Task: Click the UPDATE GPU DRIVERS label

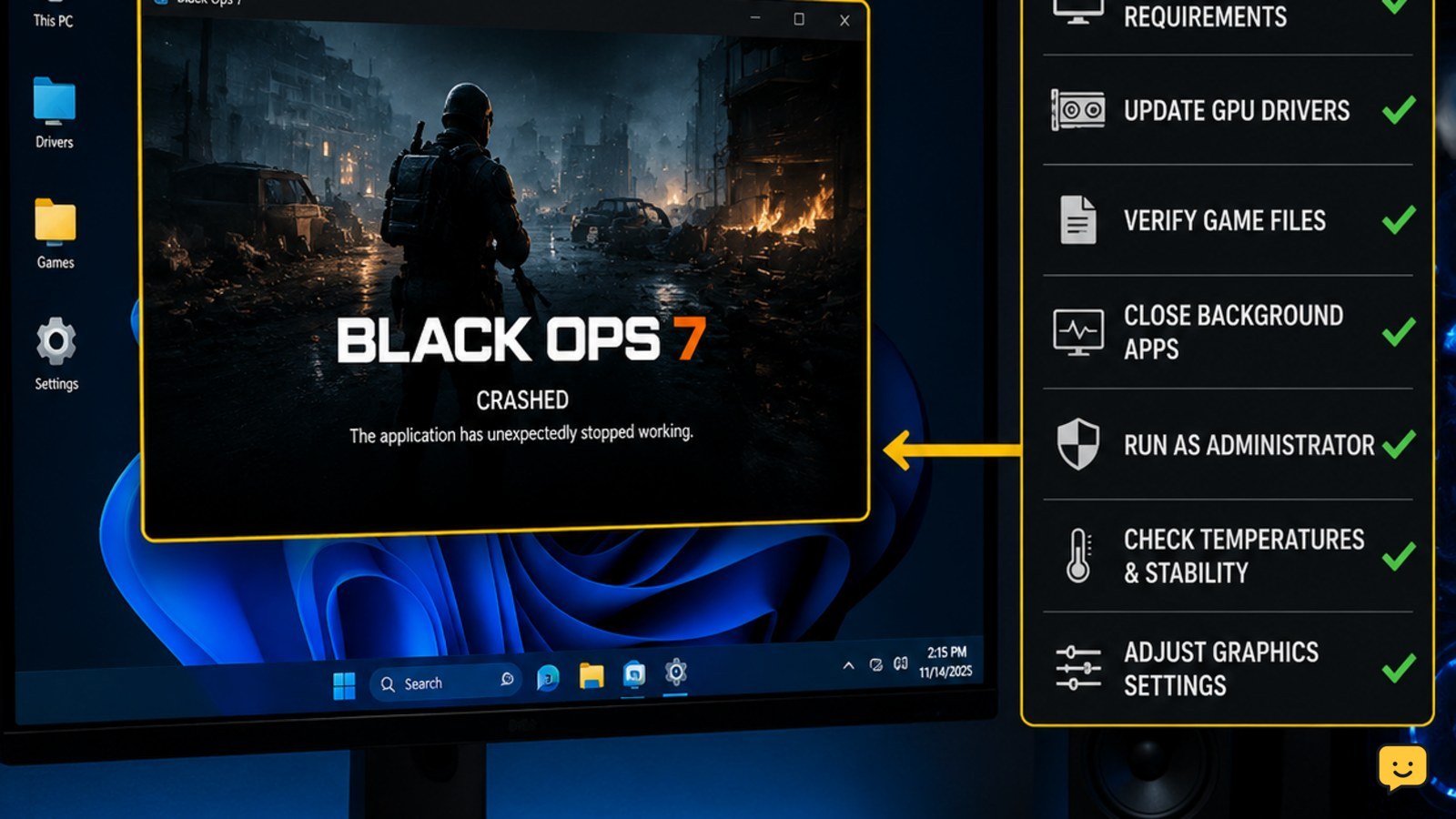Action: pos(1237,111)
